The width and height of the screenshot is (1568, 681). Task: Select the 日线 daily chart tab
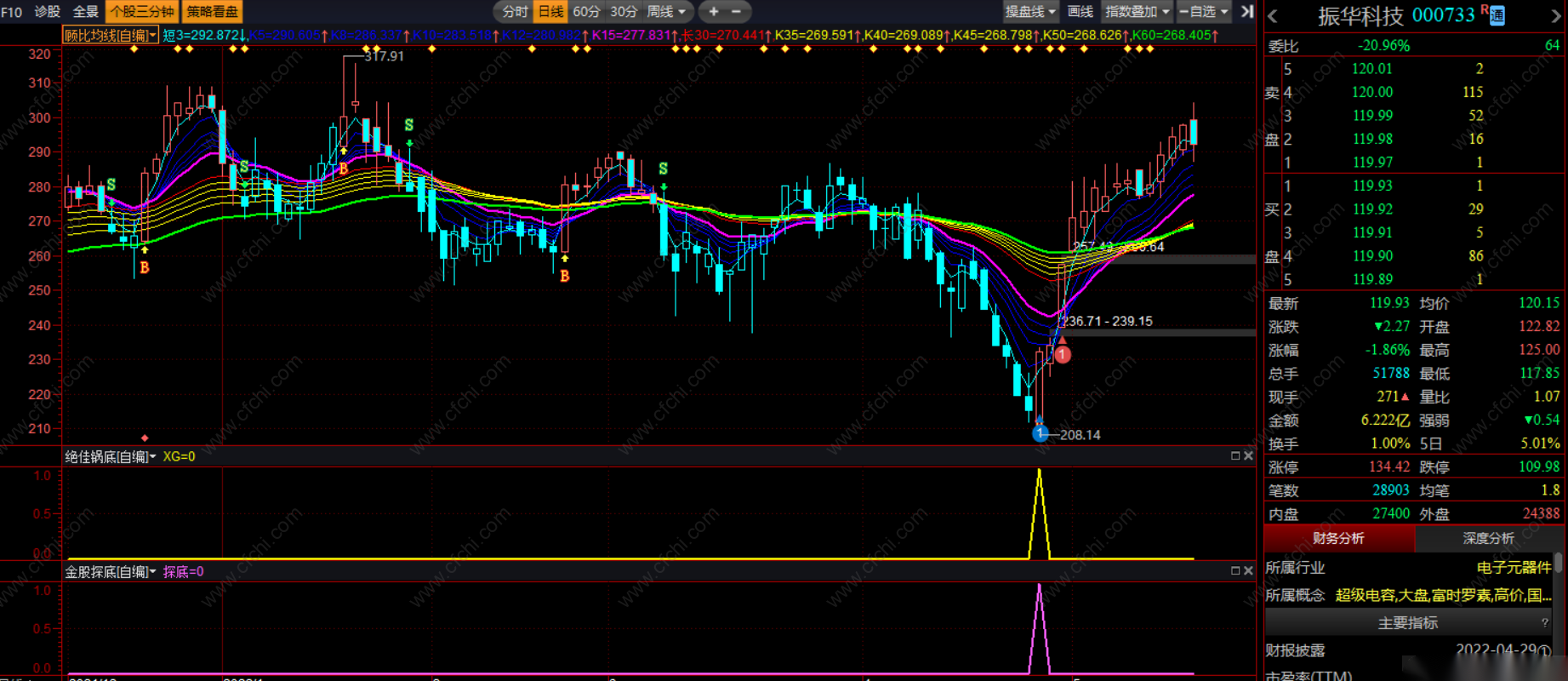coord(550,11)
